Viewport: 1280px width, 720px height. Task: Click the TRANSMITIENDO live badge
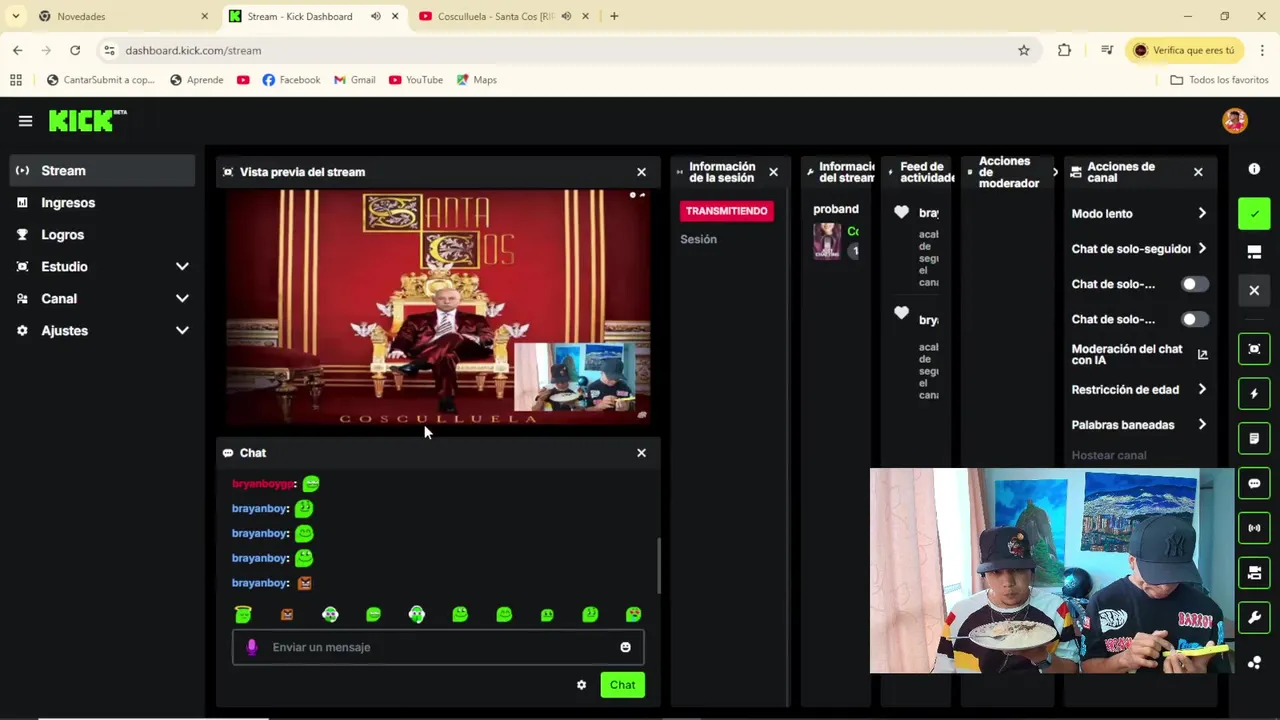pos(727,211)
